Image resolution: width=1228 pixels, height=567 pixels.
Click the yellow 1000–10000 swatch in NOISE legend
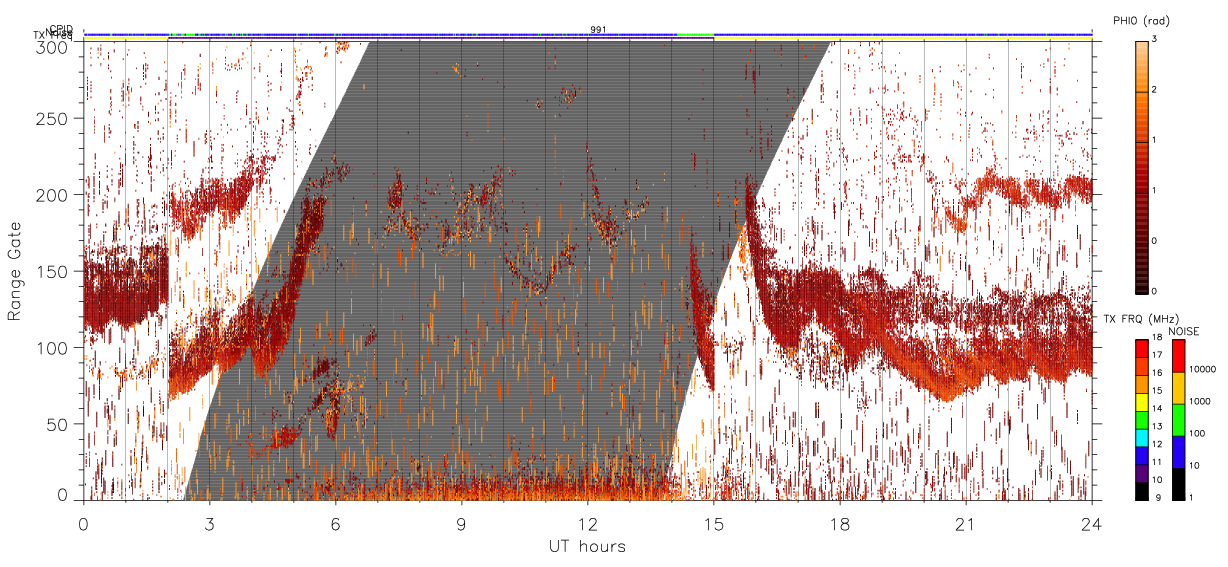click(1178, 388)
